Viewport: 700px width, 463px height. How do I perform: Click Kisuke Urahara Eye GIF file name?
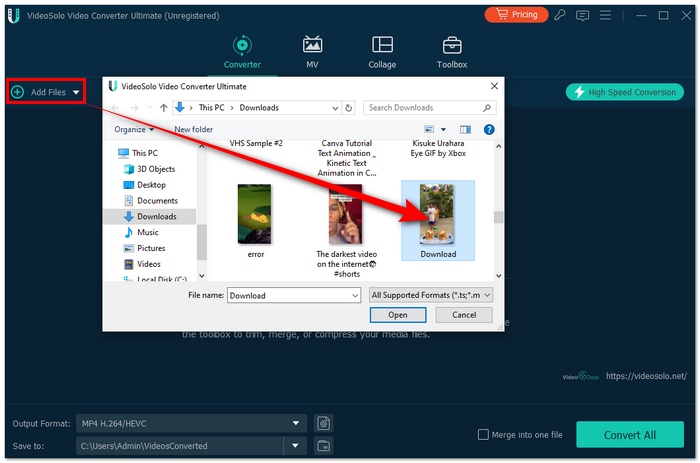click(438, 148)
